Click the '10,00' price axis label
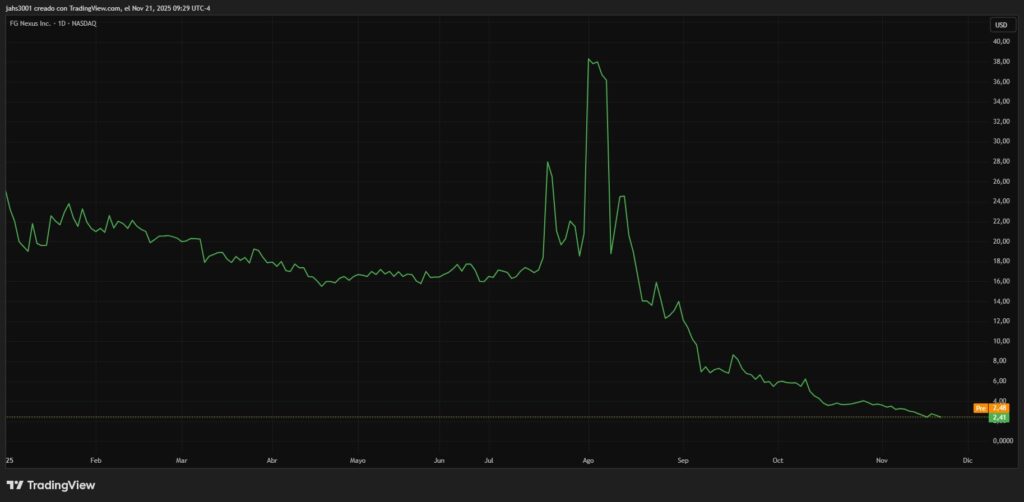 click(x=1001, y=341)
